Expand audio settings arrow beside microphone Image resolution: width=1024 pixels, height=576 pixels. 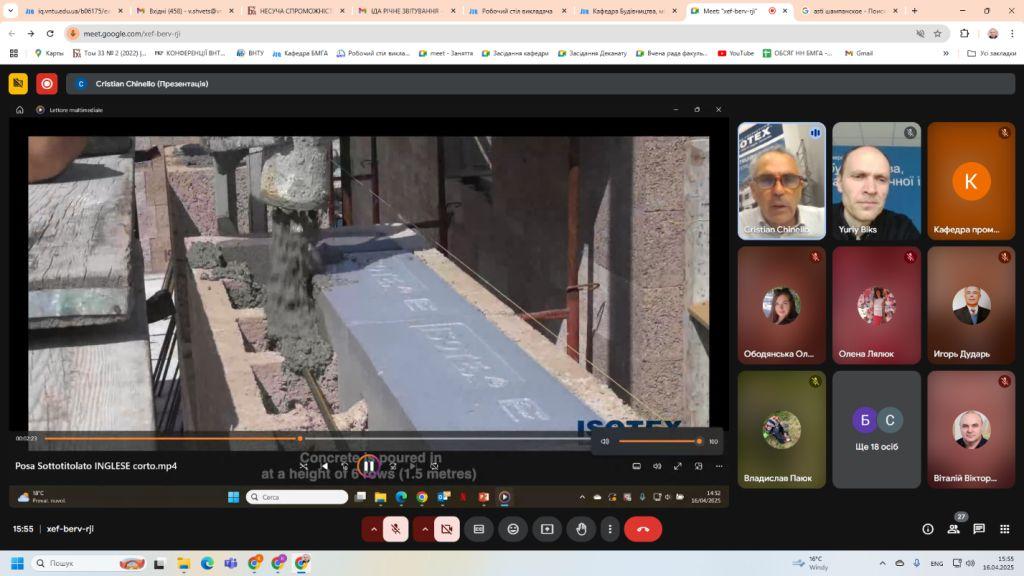coord(374,529)
